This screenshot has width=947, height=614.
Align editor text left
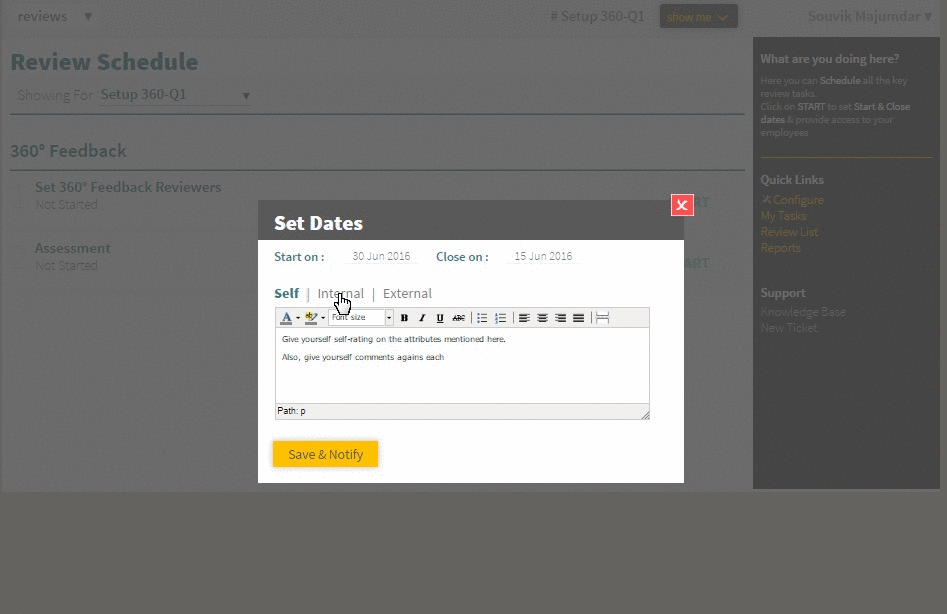point(524,318)
